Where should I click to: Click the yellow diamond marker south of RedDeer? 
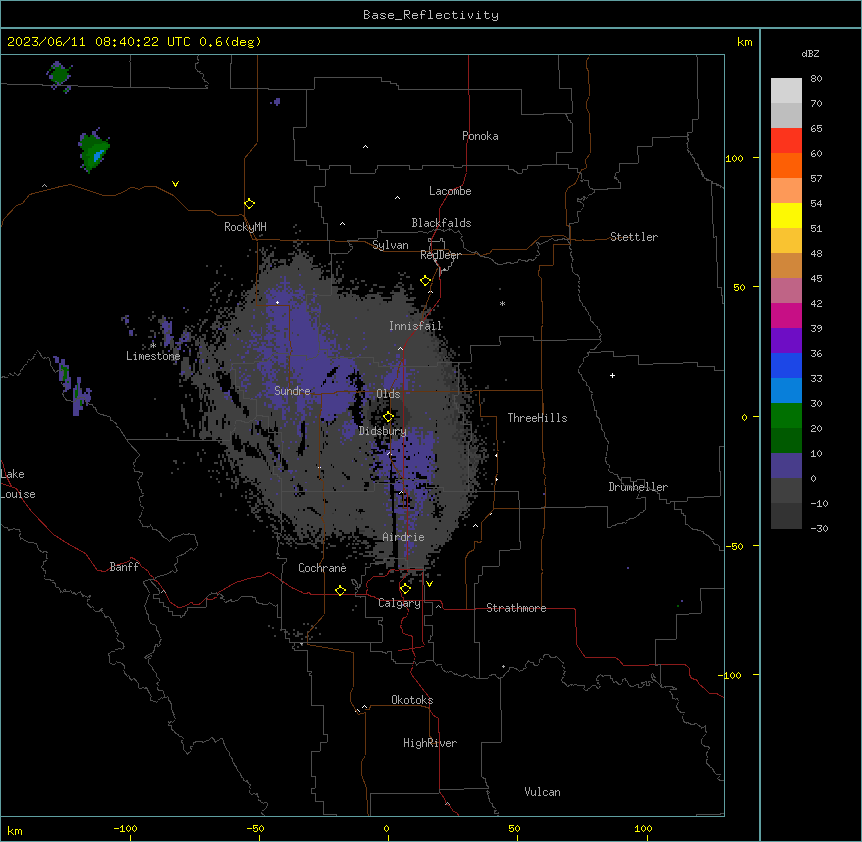pos(426,281)
